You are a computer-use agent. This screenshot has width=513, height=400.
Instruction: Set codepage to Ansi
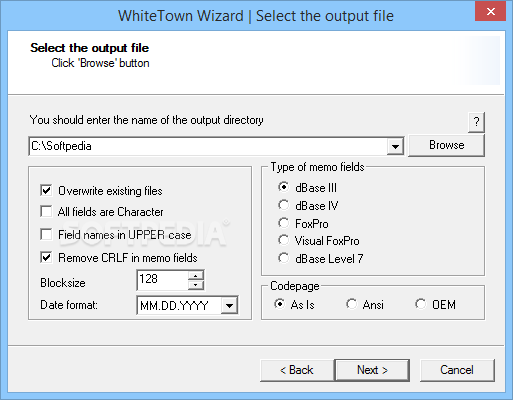[x=351, y=304]
